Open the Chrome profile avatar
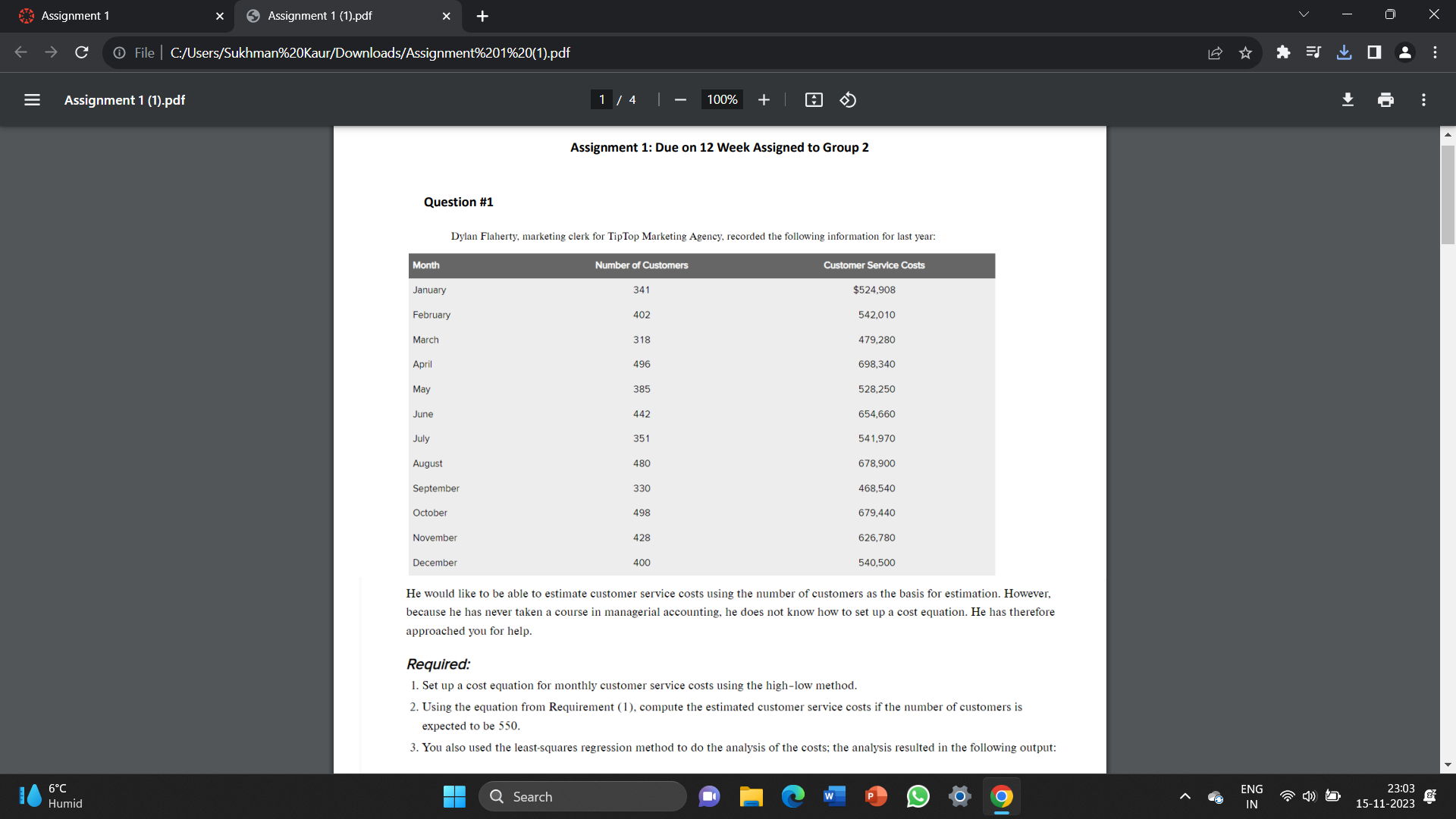 (x=1404, y=52)
